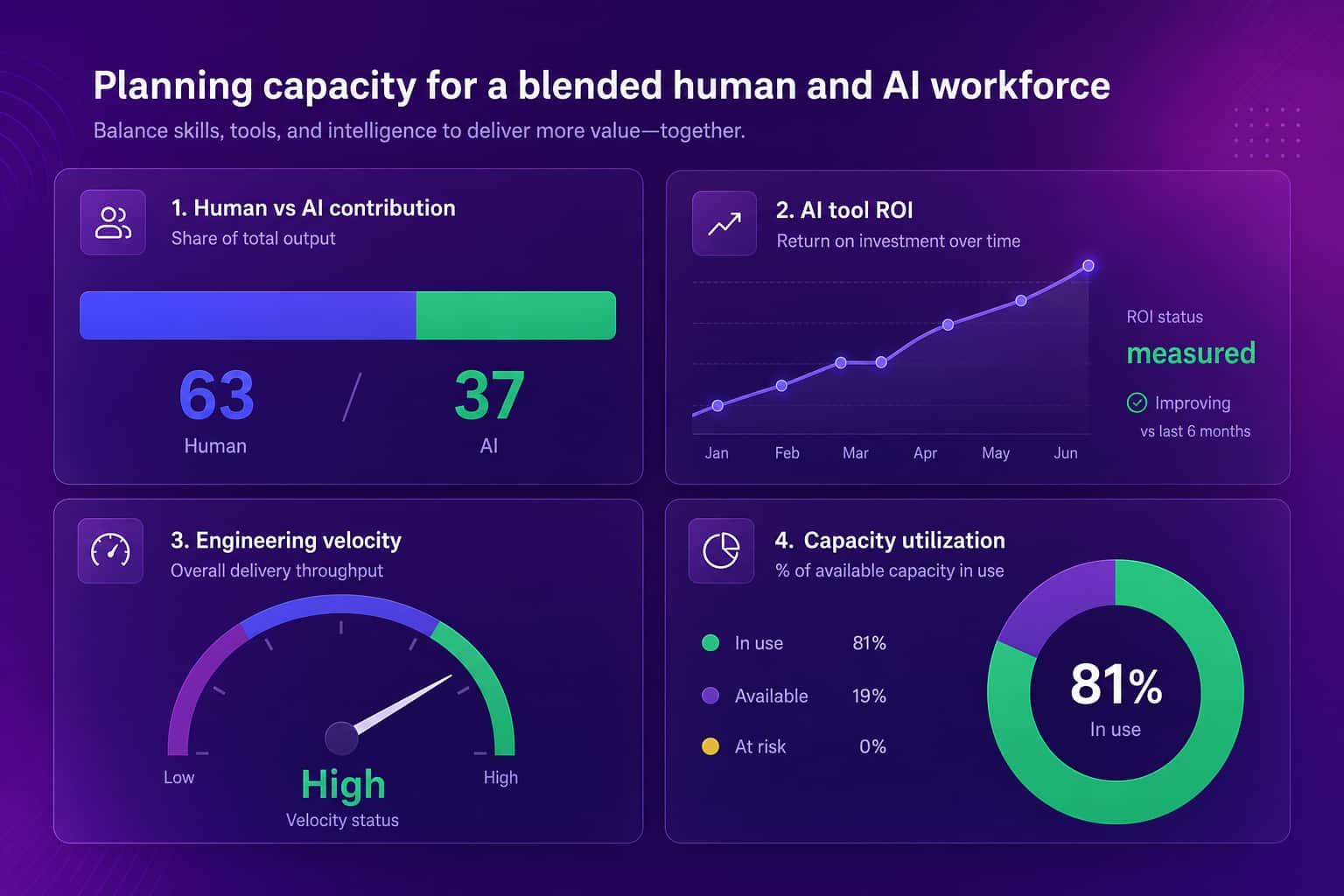Click the '0%' At risk value
The image size is (1344, 896).
click(872, 746)
